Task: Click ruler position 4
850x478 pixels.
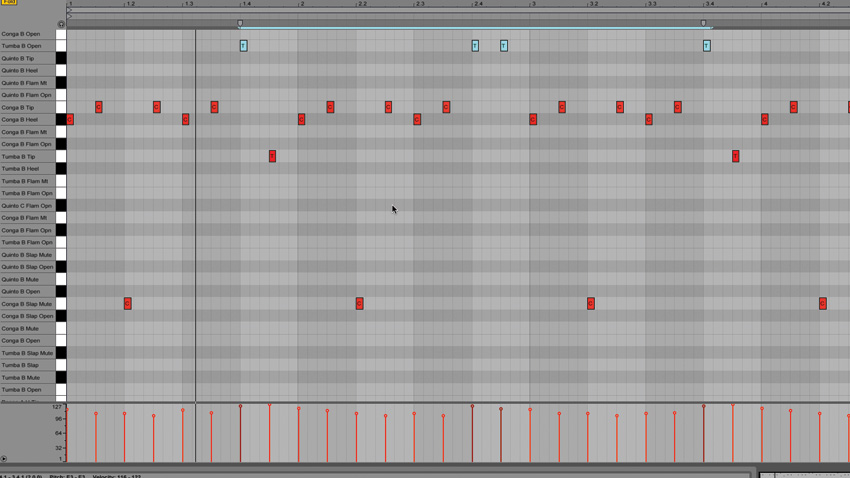Action: (x=765, y=4)
